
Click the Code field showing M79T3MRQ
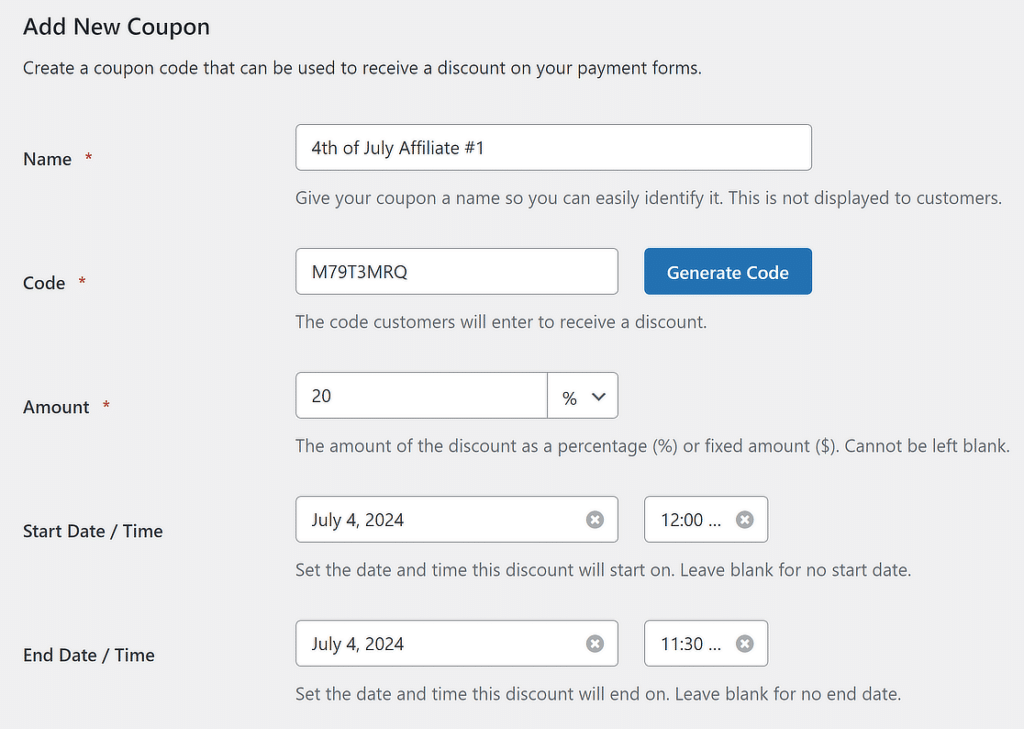456,270
